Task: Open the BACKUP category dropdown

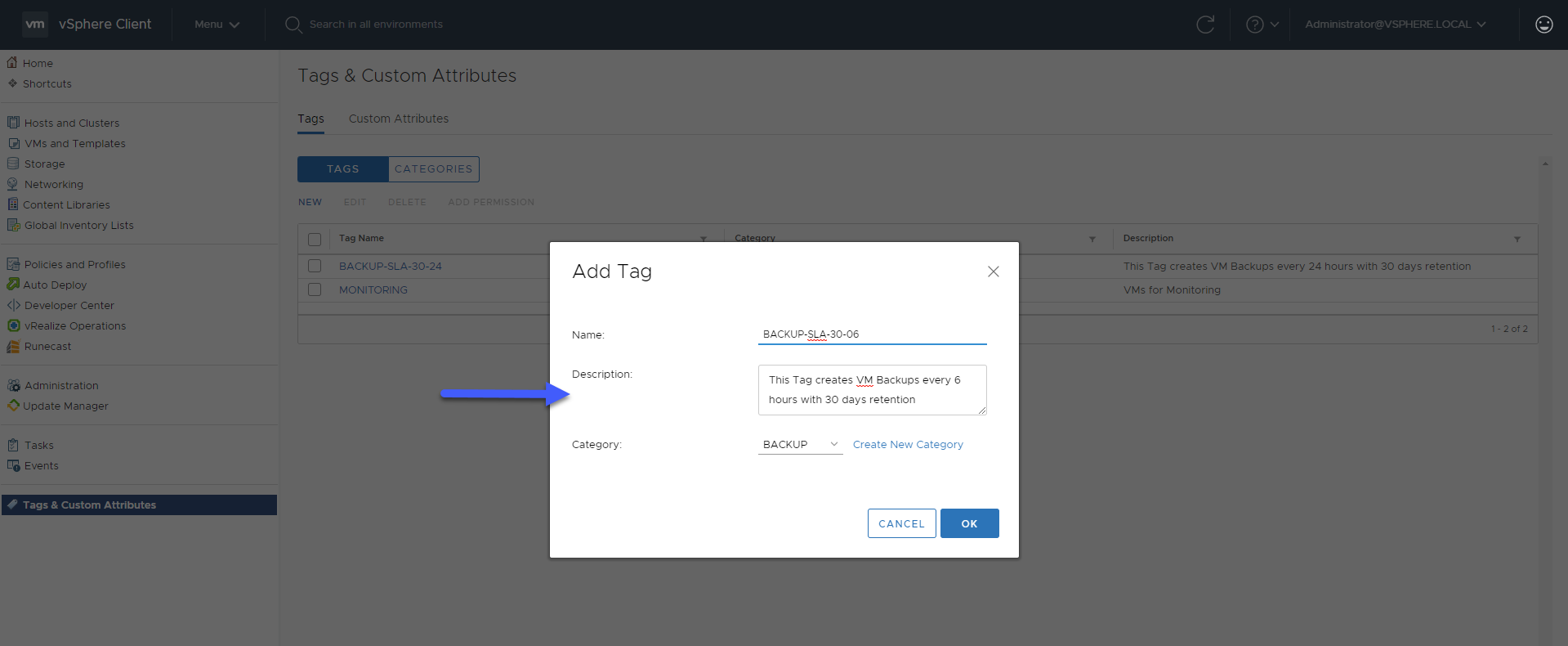Action: (801, 445)
